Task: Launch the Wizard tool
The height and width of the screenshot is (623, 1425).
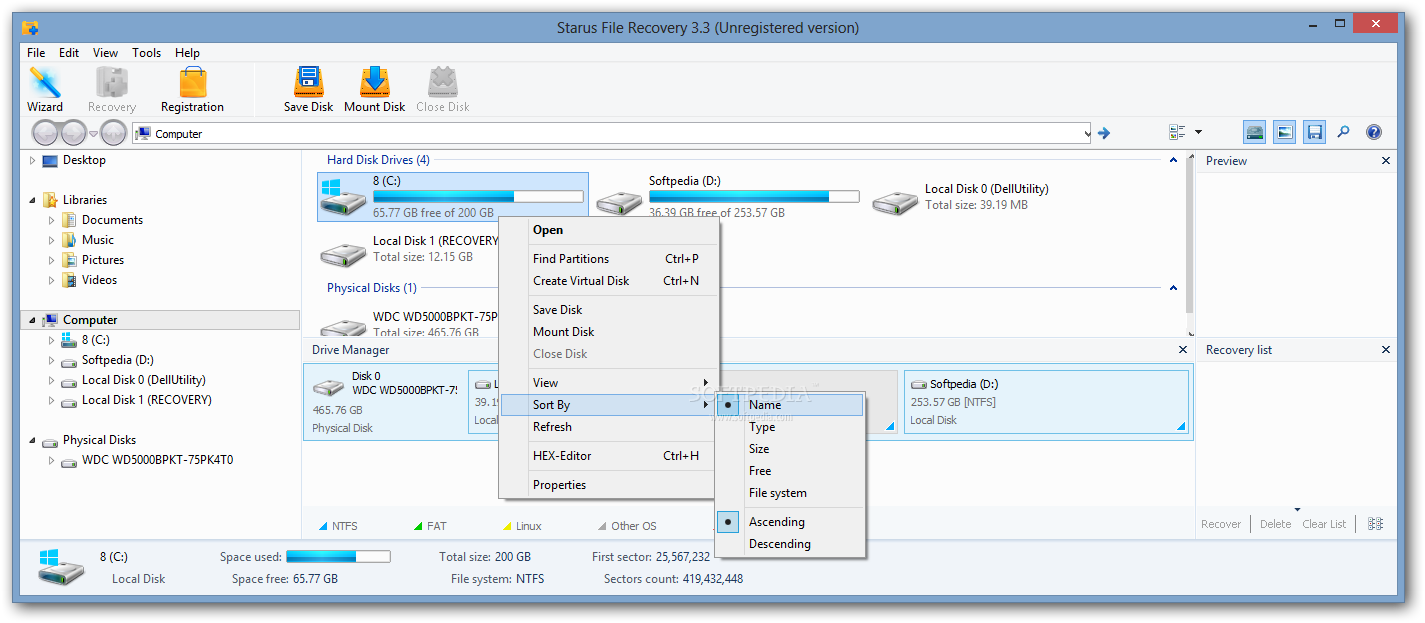Action: 45,89
